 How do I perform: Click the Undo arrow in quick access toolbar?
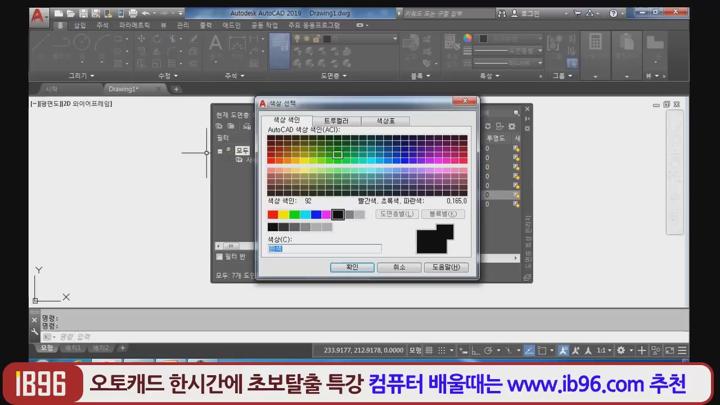click(x=146, y=13)
